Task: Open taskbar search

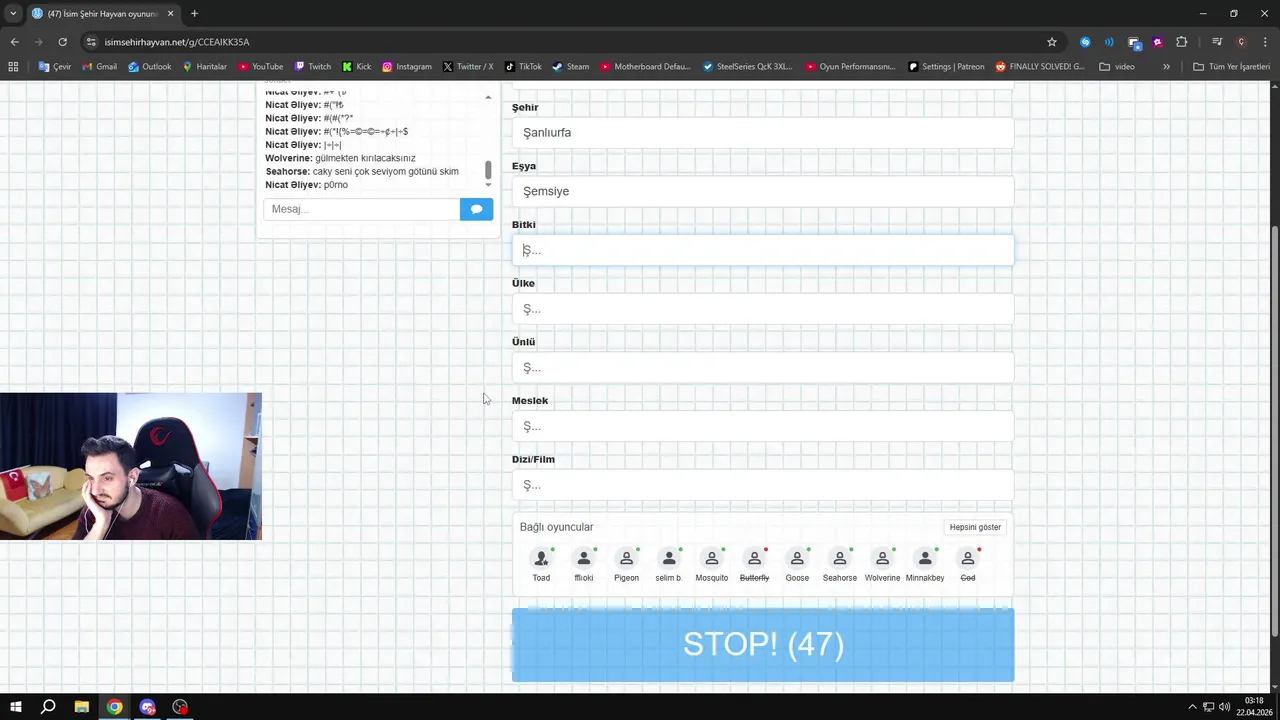Action: [x=48, y=707]
